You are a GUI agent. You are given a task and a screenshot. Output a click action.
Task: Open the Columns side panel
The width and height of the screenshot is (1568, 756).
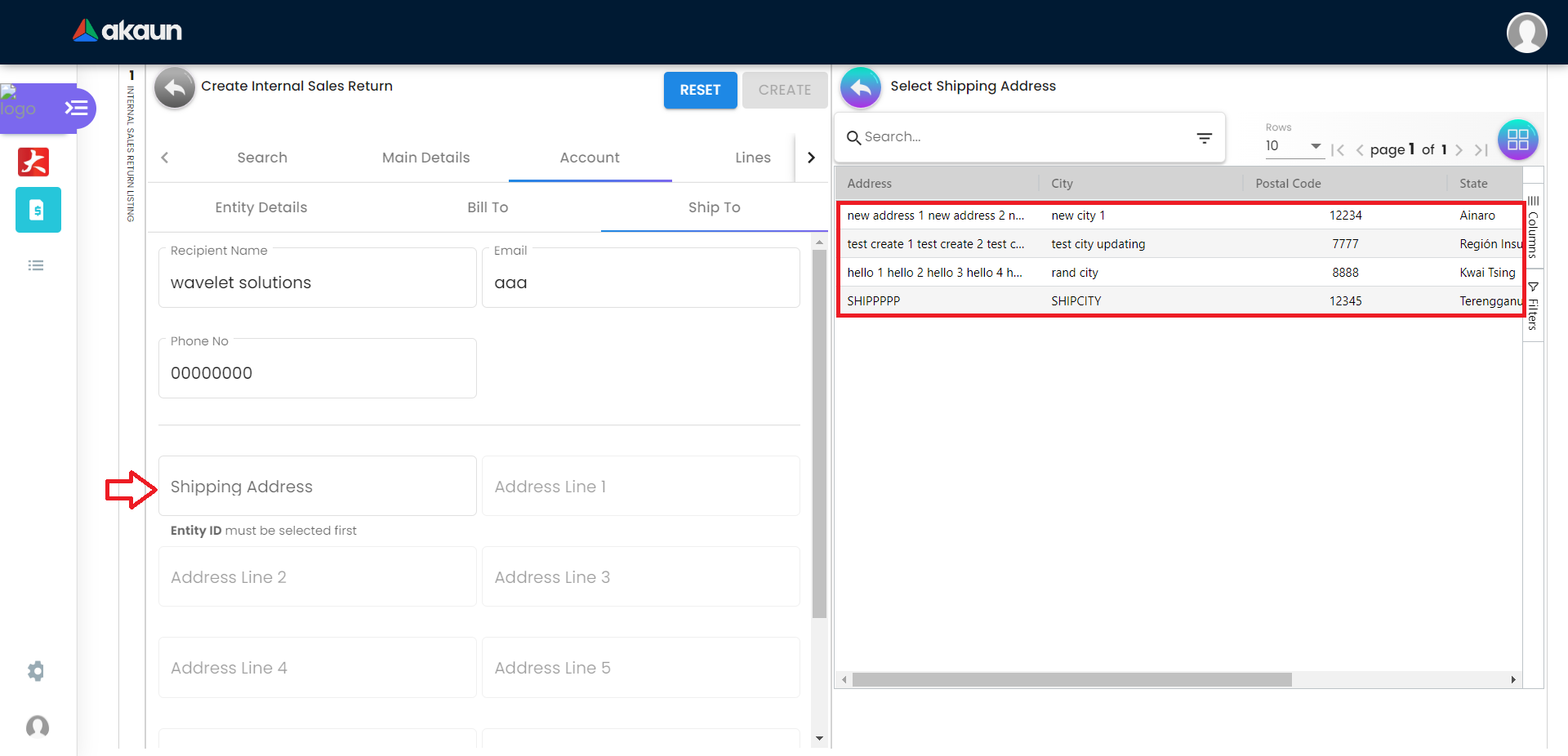pyautogui.click(x=1533, y=229)
